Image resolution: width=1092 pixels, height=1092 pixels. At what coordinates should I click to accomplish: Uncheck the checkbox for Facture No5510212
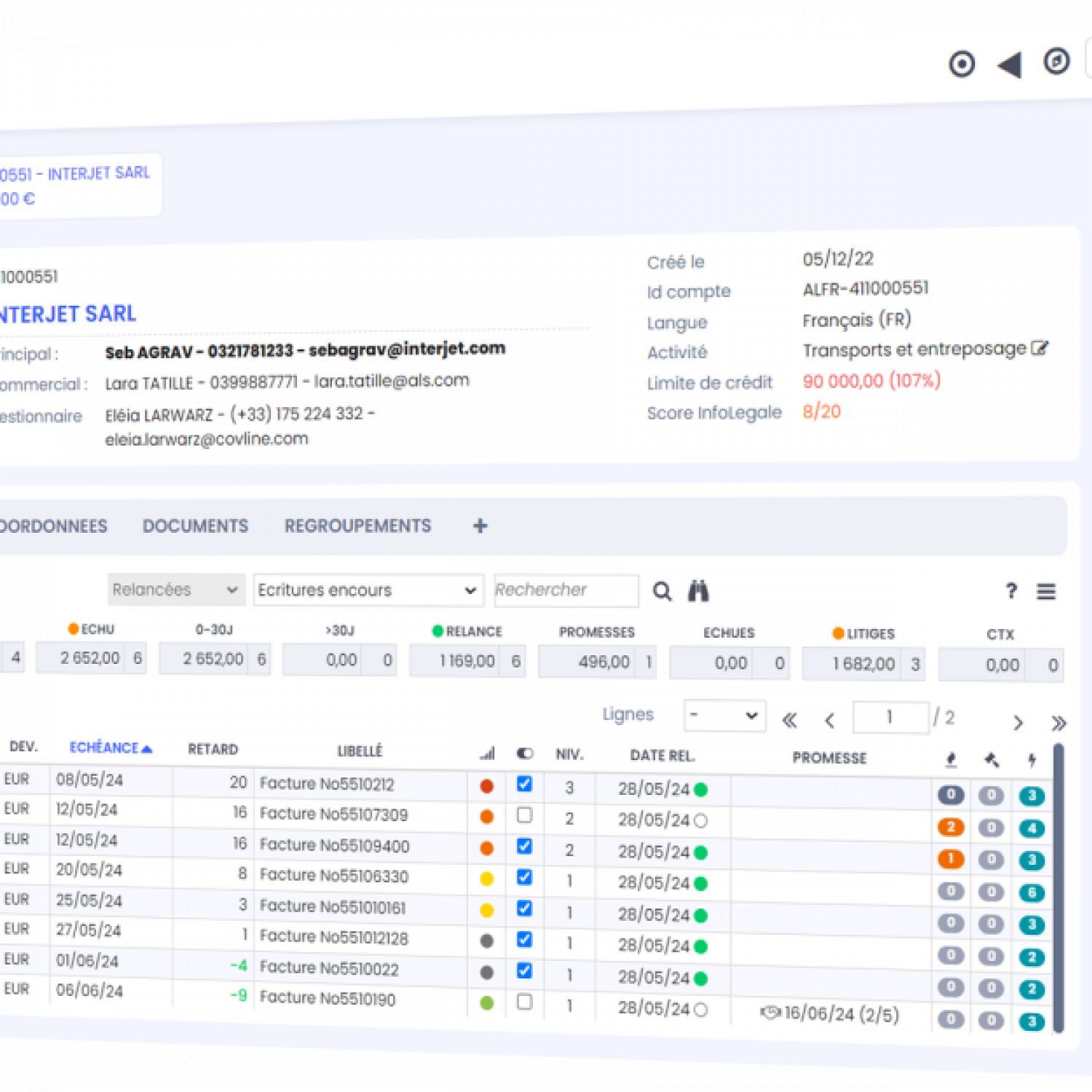524,784
